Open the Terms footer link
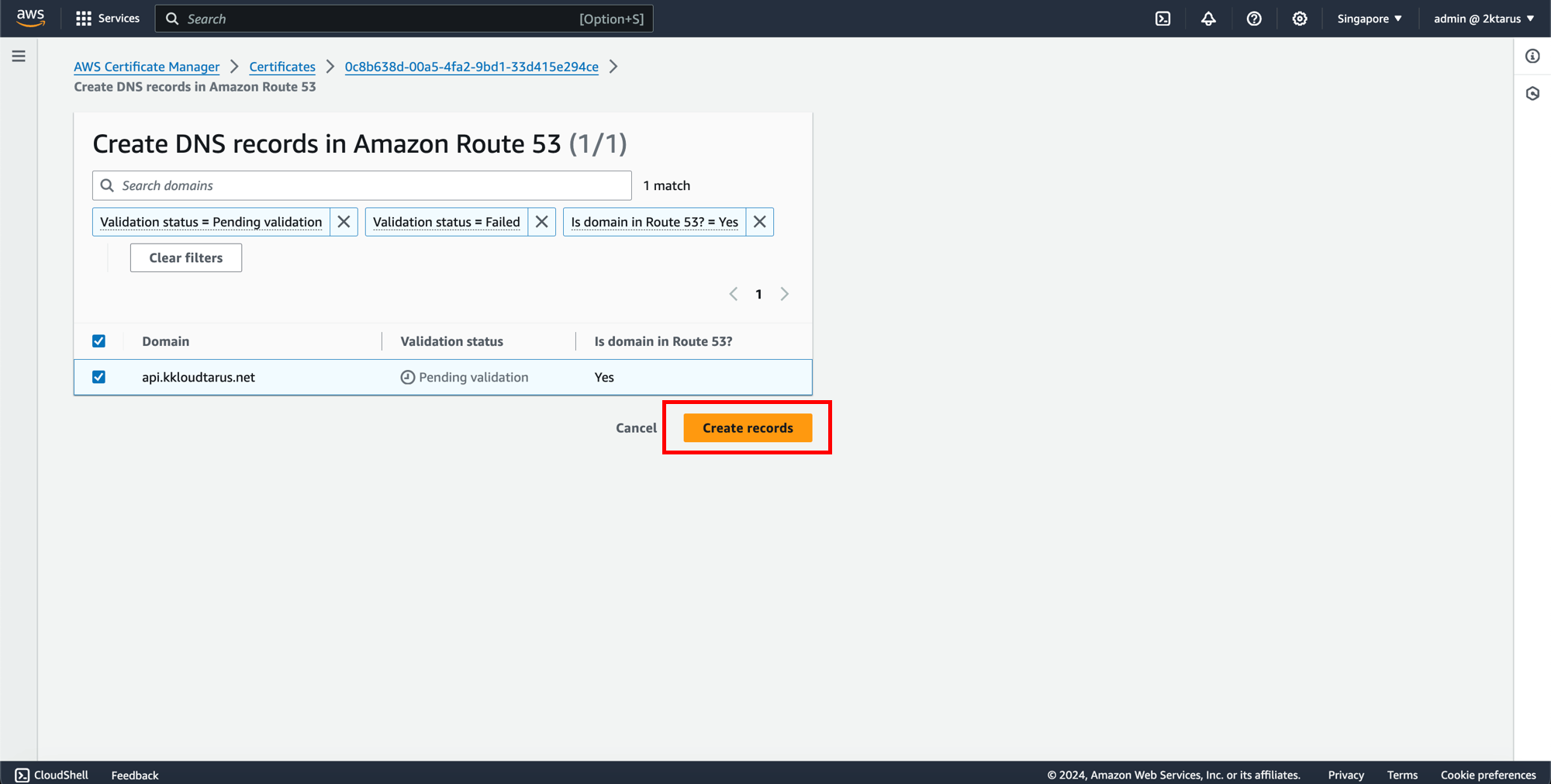1551x784 pixels. coord(1402,775)
